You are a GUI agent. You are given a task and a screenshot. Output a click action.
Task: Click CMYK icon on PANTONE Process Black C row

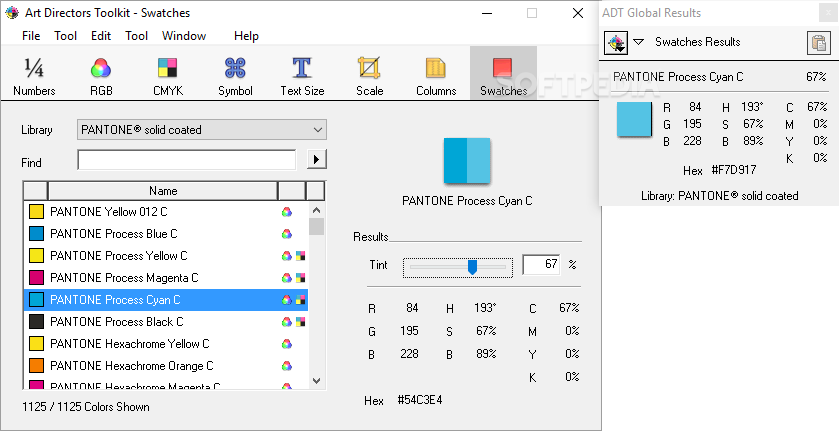301,322
